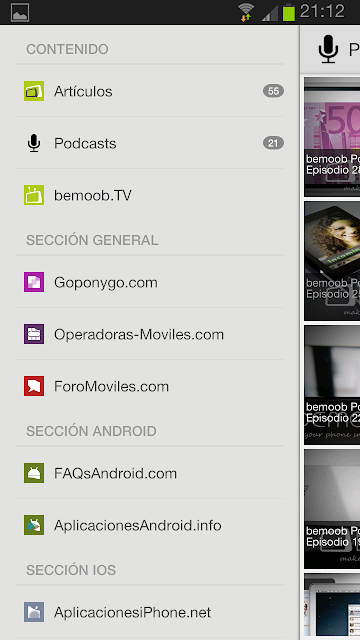Tap the microphone icon beside Podcasts
This screenshot has width=360, height=640.
(34, 143)
